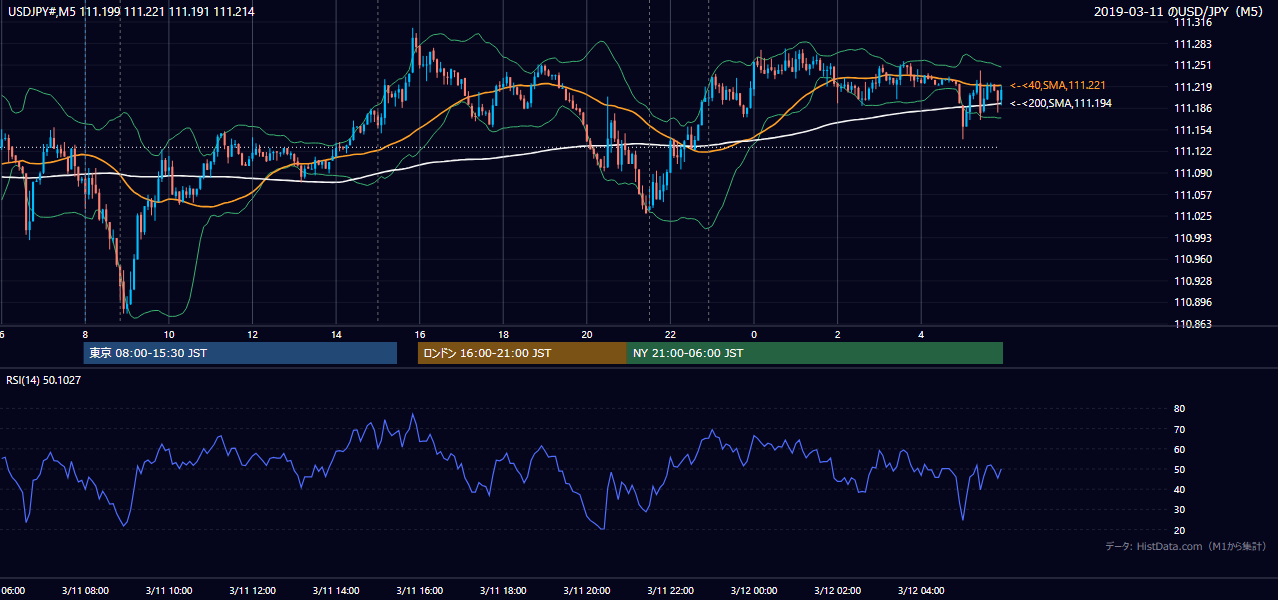The height and width of the screenshot is (600, 1278).
Task: Click RSI scale value 80
Action: point(1179,409)
